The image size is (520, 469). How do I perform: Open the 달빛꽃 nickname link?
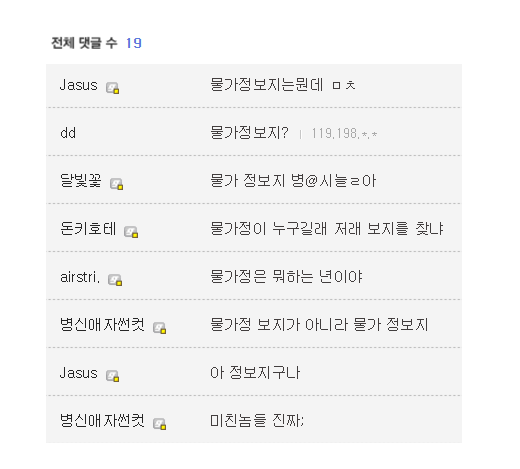point(81,181)
